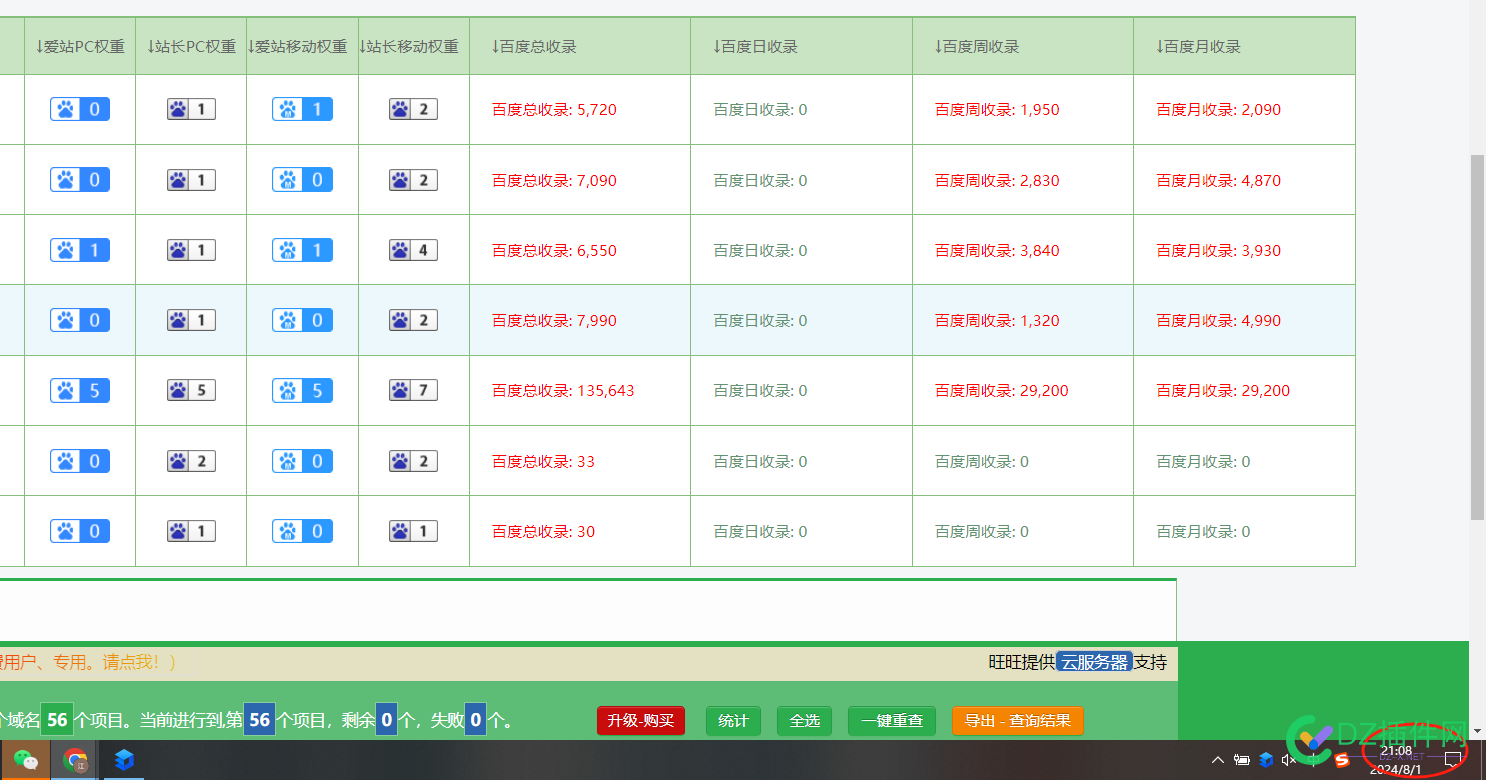Follow the 云服务器 link
This screenshot has width=1486, height=780.
[1095, 662]
